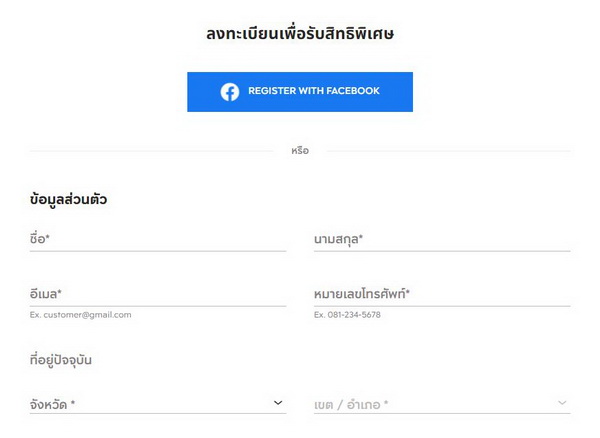Click the Ex. 081-234-5678 hint text

point(347,315)
